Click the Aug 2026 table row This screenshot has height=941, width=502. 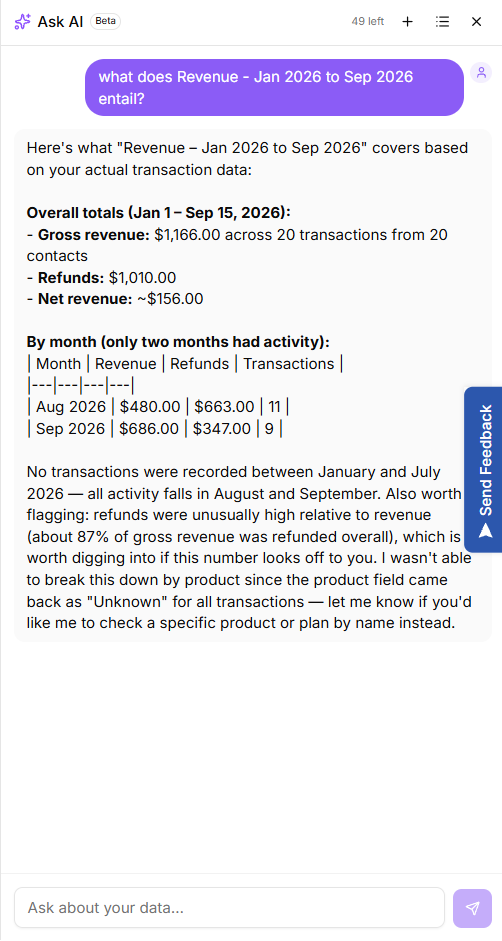point(159,407)
